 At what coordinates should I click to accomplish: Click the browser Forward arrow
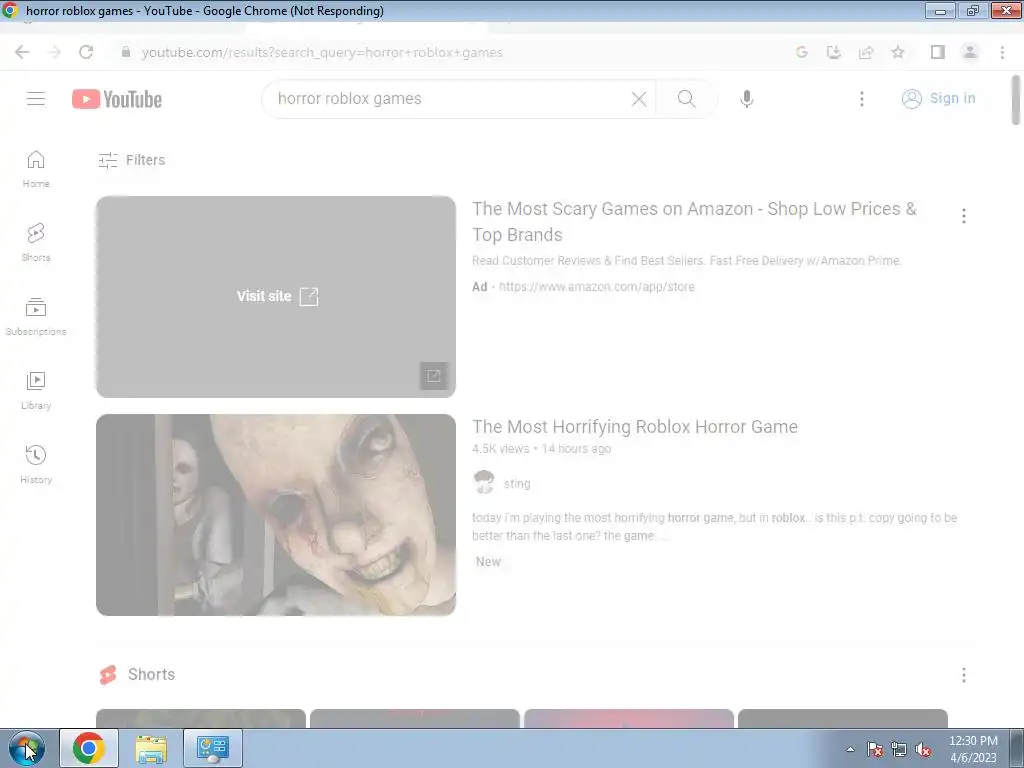(x=54, y=52)
